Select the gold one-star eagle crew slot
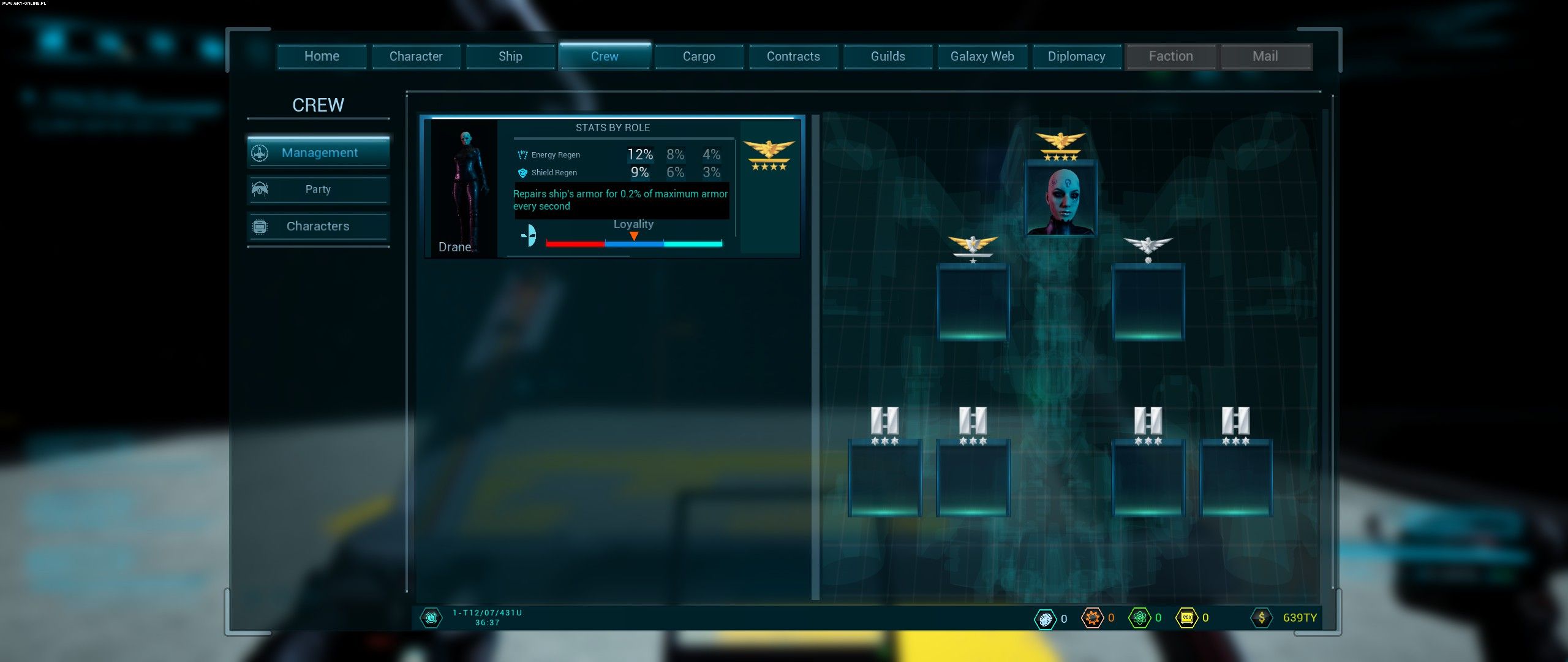Image resolution: width=1568 pixels, height=662 pixels. click(x=973, y=302)
